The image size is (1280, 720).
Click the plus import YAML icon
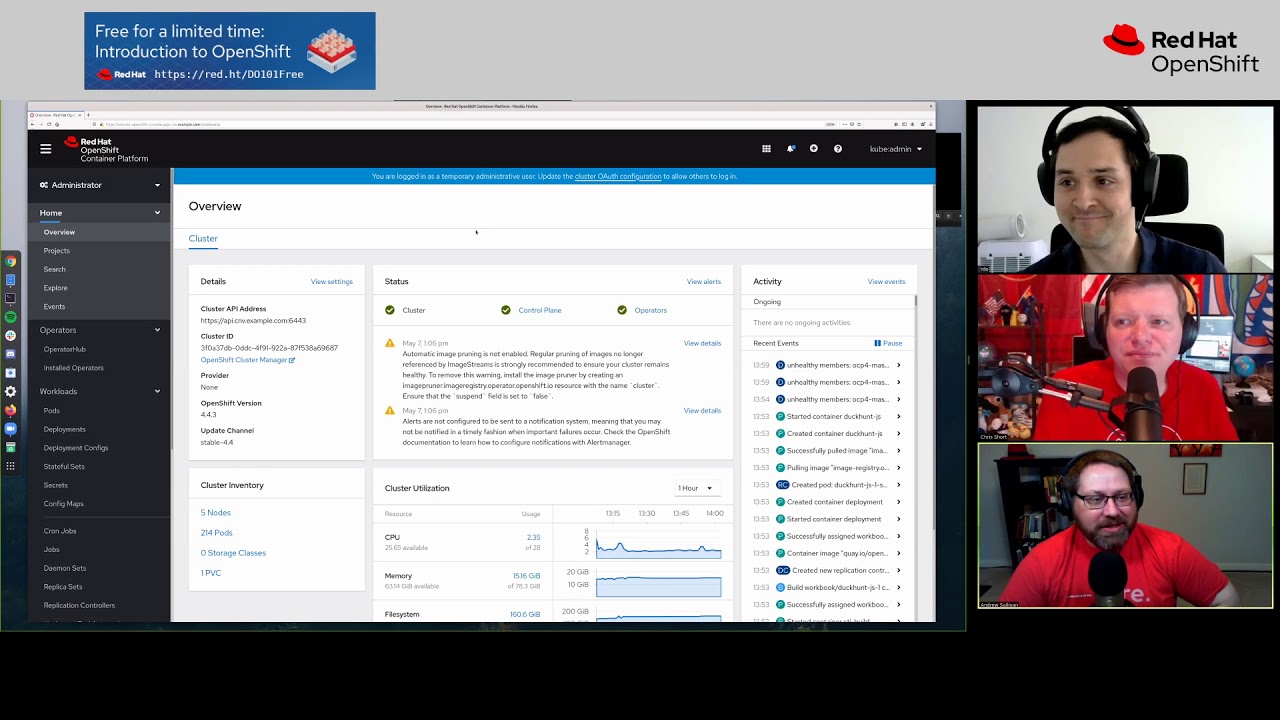point(814,149)
